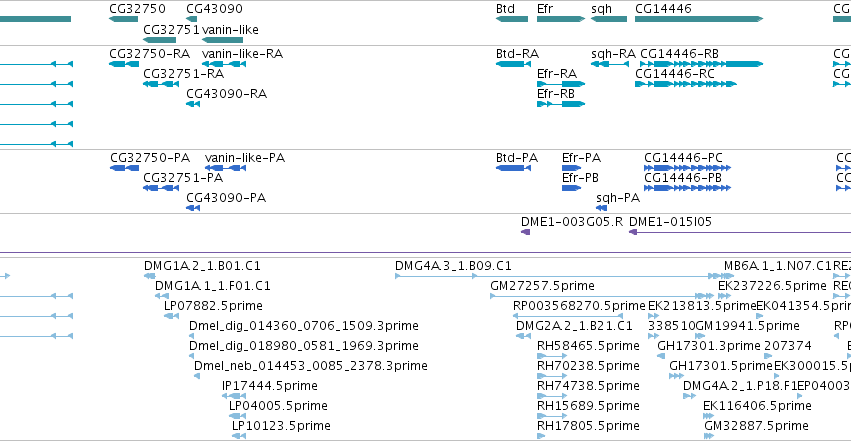Select EST DMG1A.2_1.B01.C1
Screen dimensions: 851x441
coord(150,276)
